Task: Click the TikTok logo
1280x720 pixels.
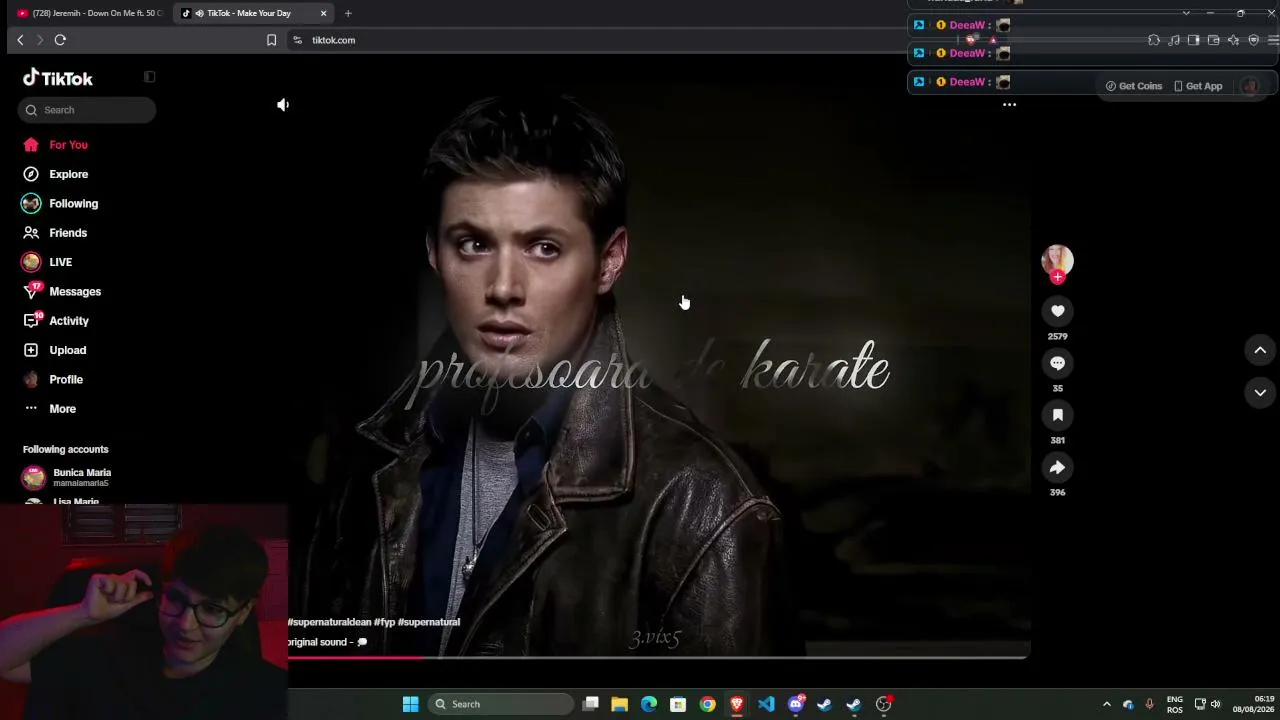Action: point(58,78)
